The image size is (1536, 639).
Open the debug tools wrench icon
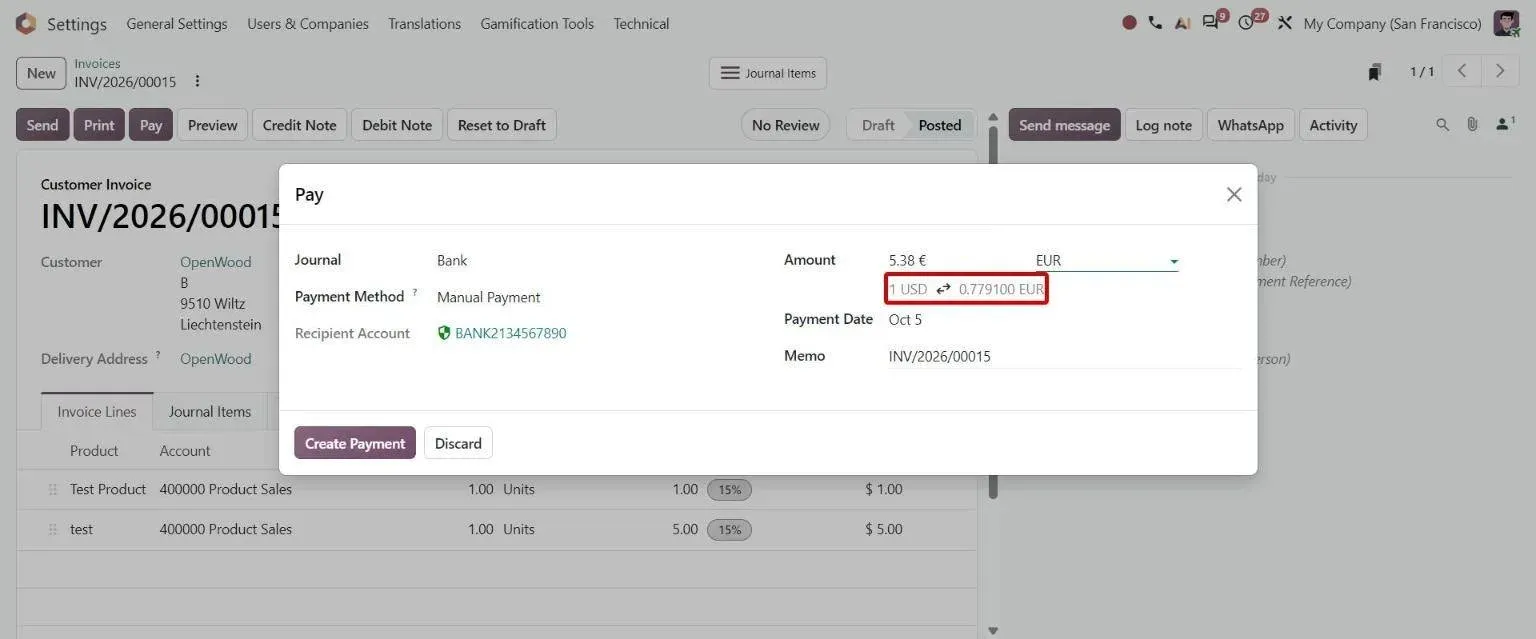coord(1285,23)
